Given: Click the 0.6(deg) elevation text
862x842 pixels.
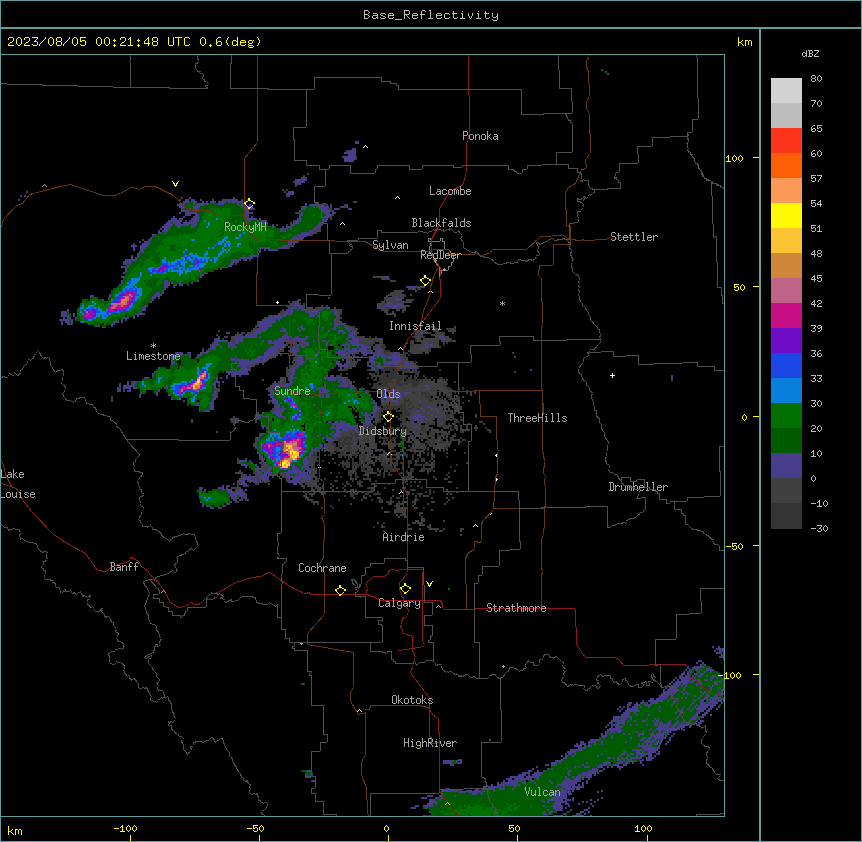Looking at the screenshot, I should click(230, 42).
